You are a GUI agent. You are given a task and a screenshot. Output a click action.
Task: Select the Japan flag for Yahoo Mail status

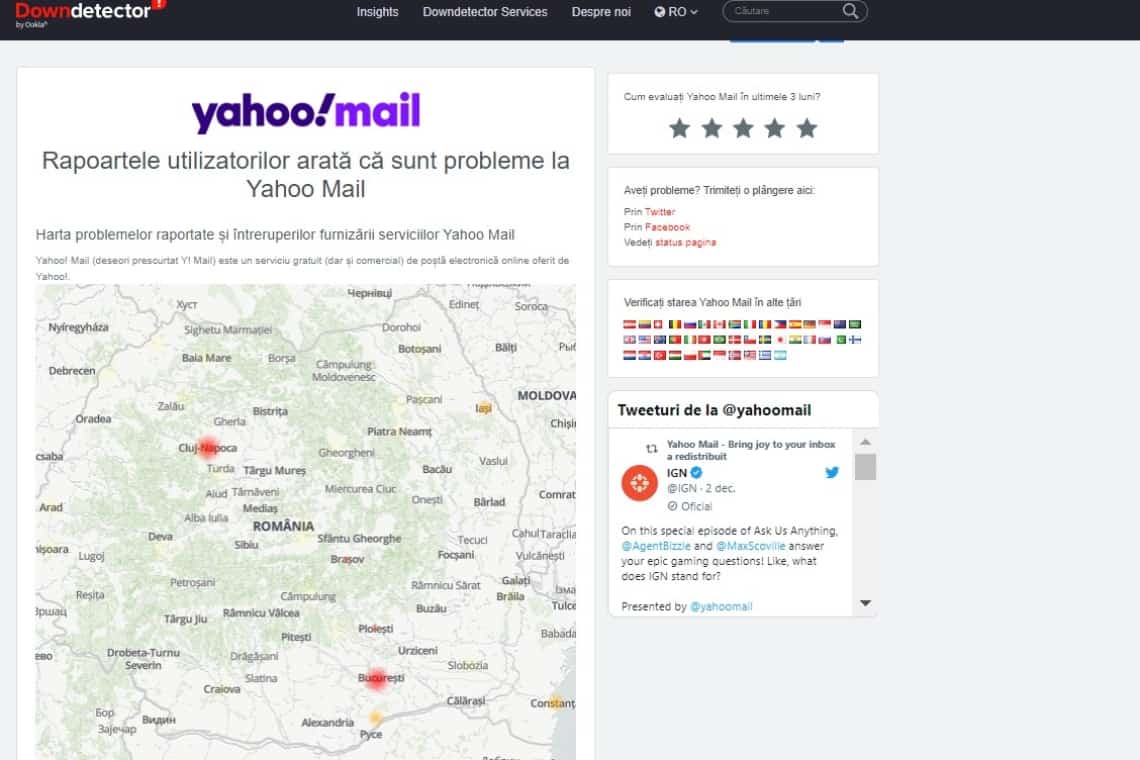(779, 340)
